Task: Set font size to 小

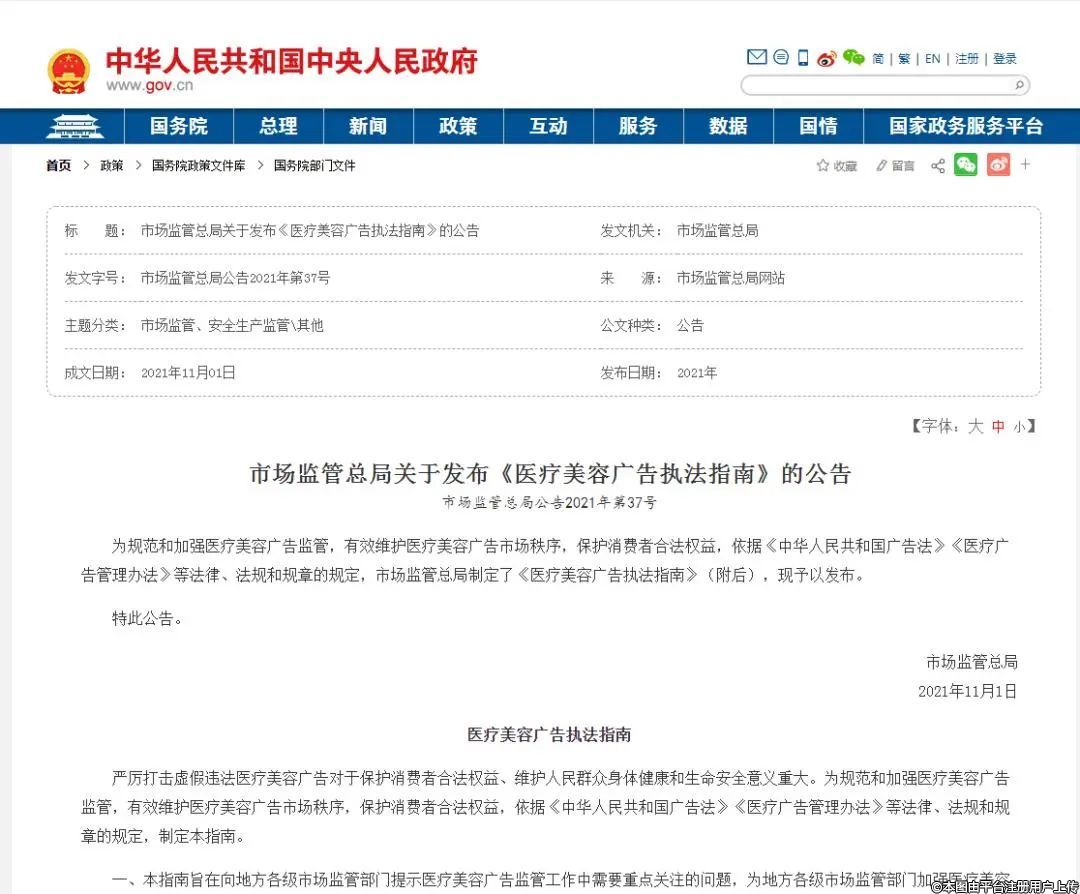Action: (1019, 427)
